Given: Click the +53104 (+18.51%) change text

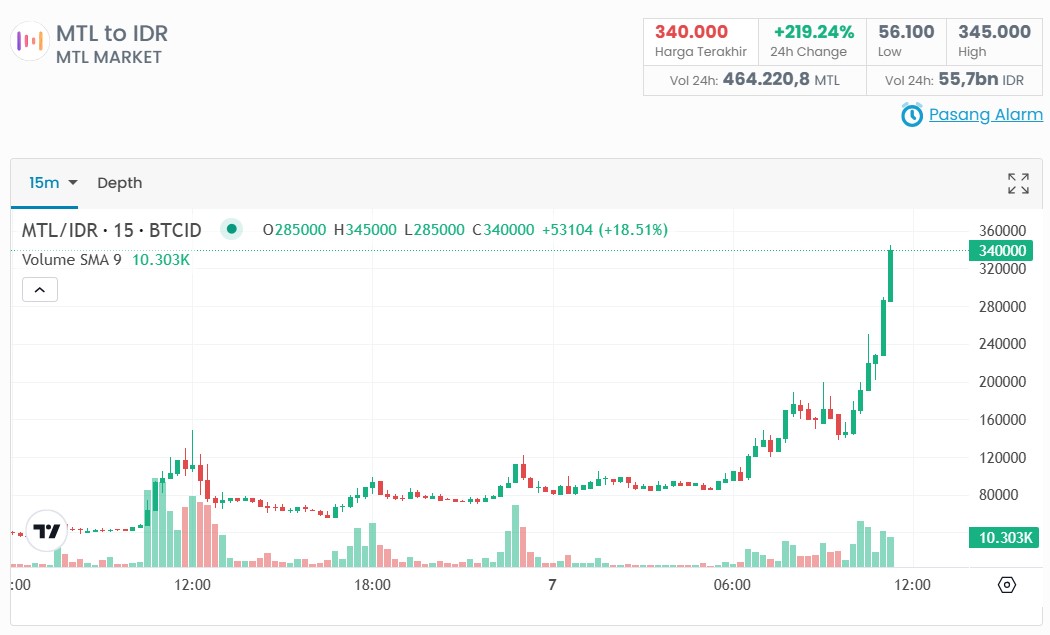Looking at the screenshot, I should (x=605, y=230).
